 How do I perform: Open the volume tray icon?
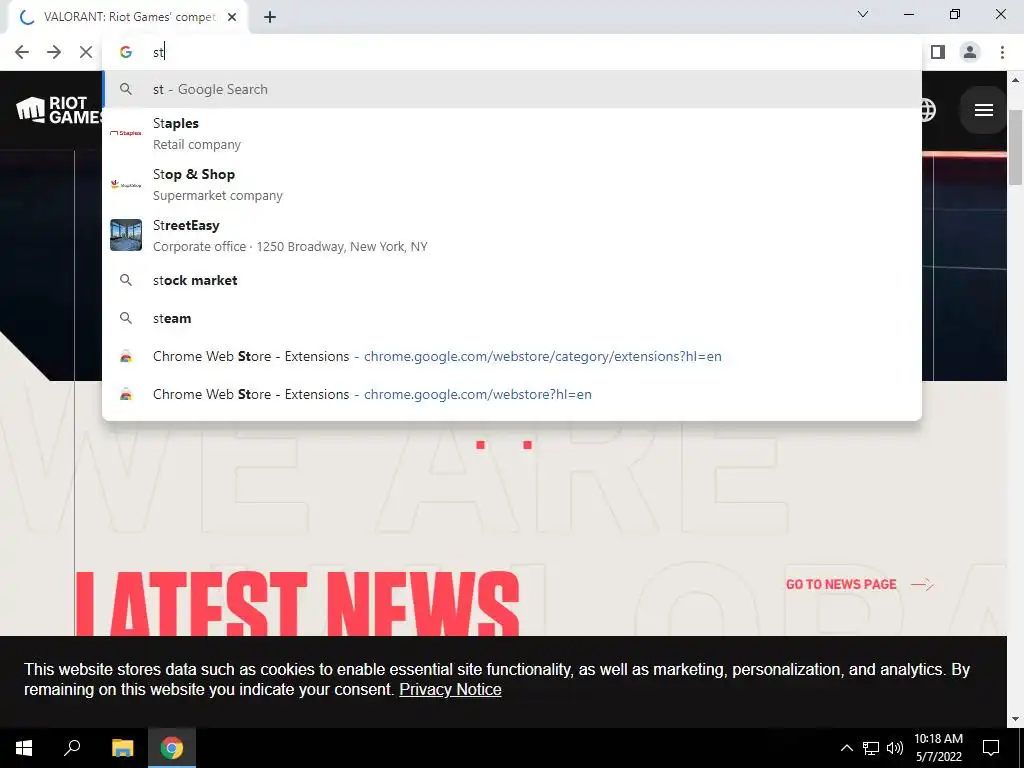895,748
